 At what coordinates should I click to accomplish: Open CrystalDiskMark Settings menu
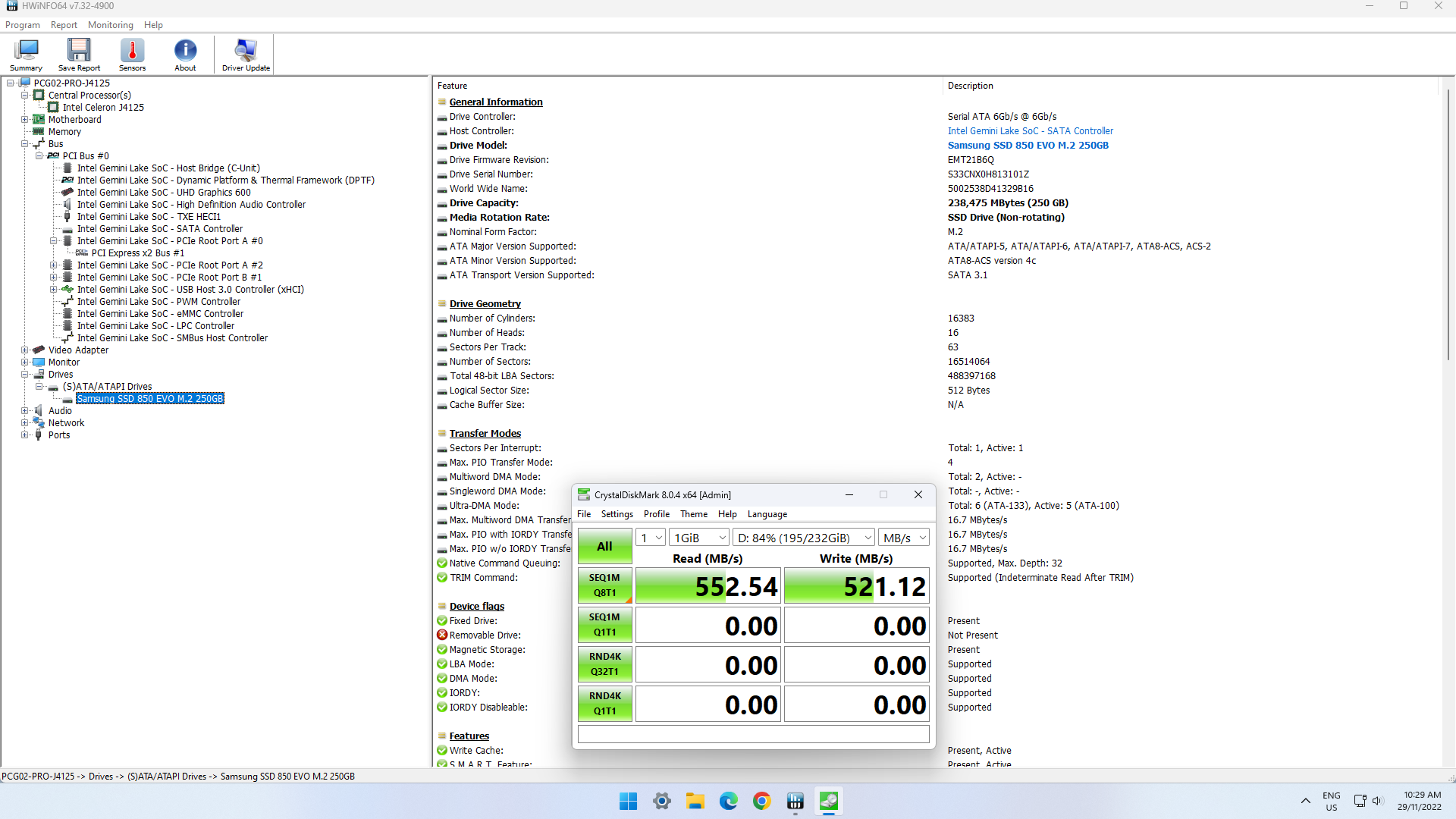click(617, 514)
